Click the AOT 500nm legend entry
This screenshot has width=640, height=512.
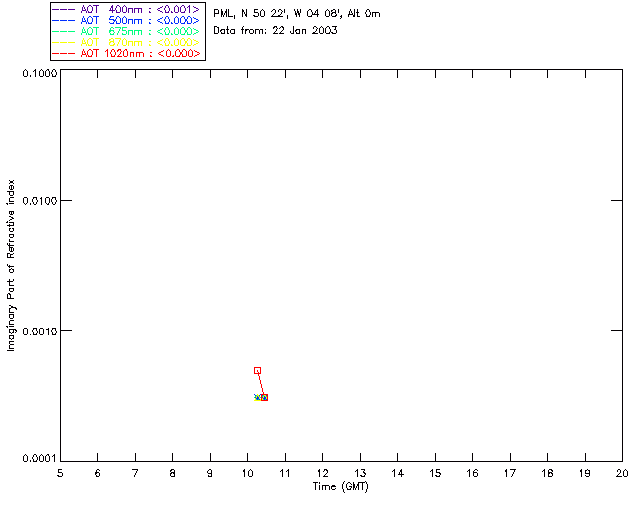[126, 20]
